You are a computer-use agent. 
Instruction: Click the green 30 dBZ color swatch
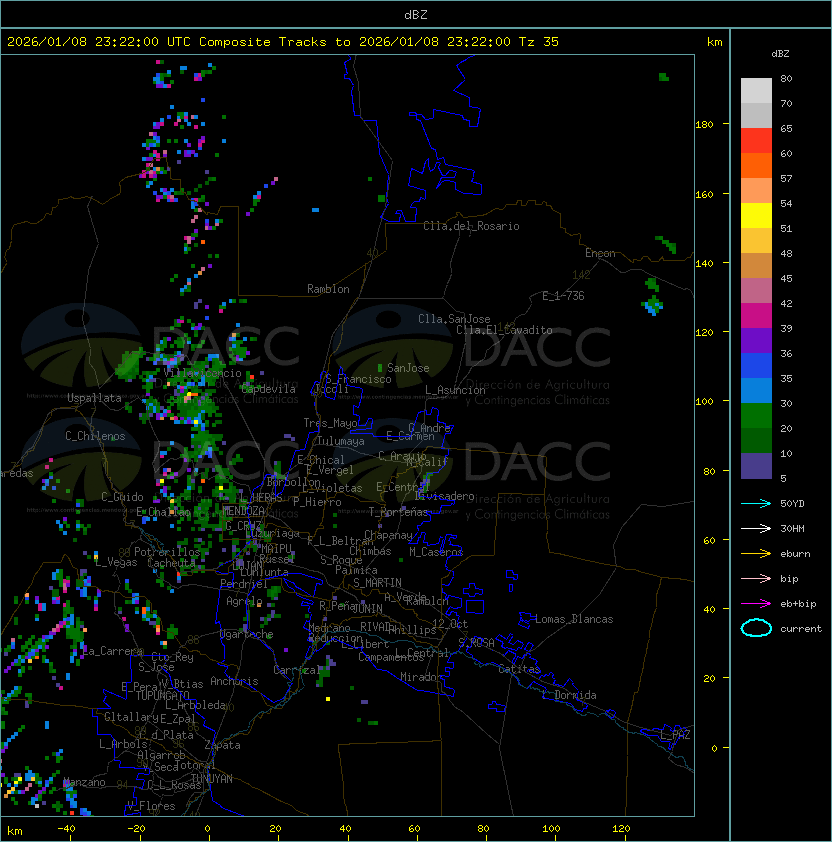click(x=756, y=415)
